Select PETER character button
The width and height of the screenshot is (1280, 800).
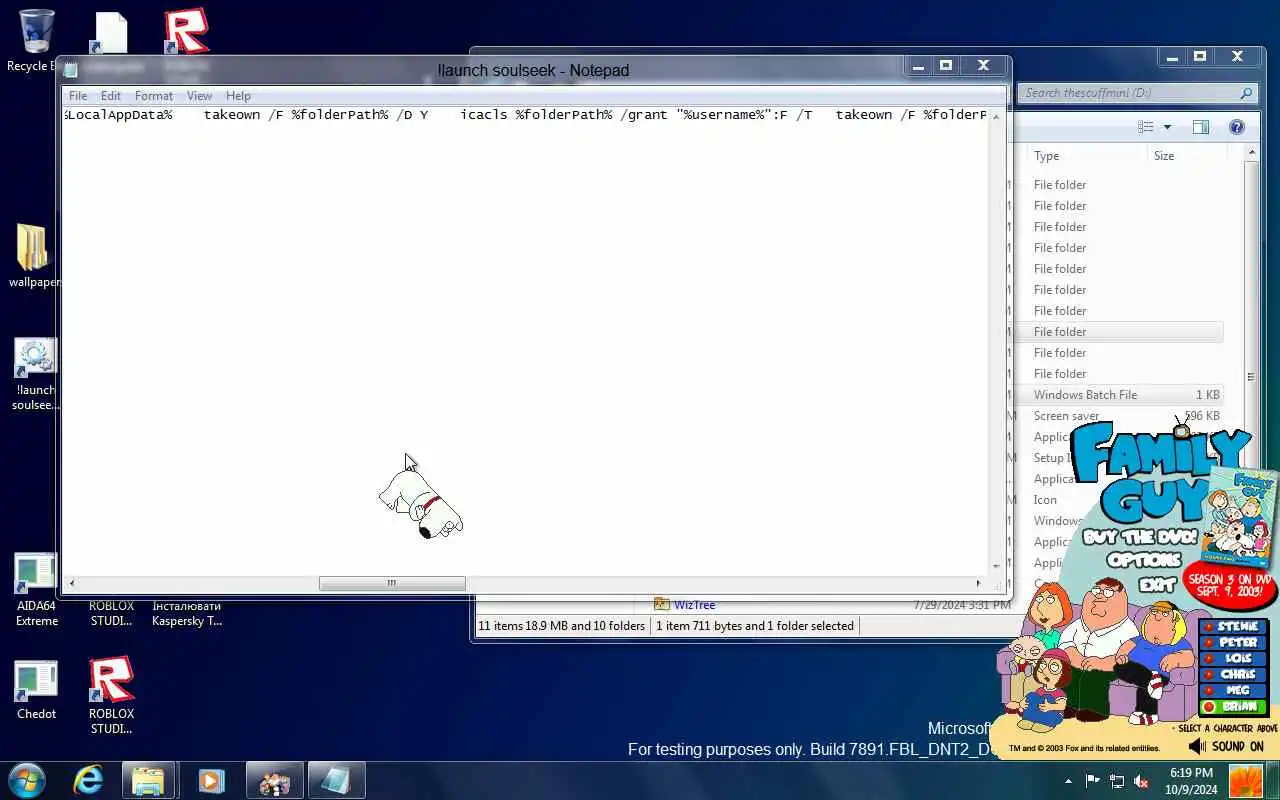[1233, 643]
